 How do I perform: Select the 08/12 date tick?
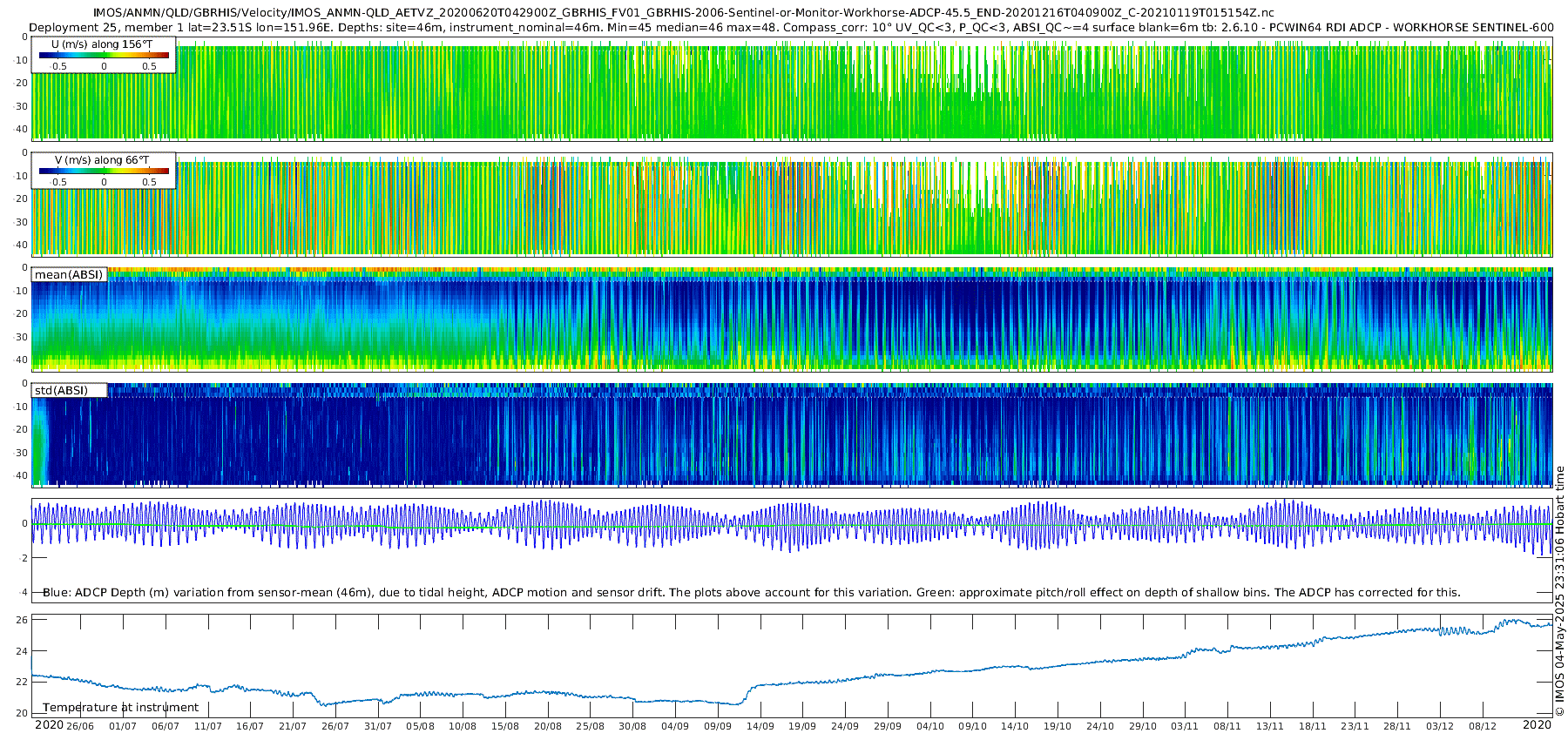click(1483, 726)
